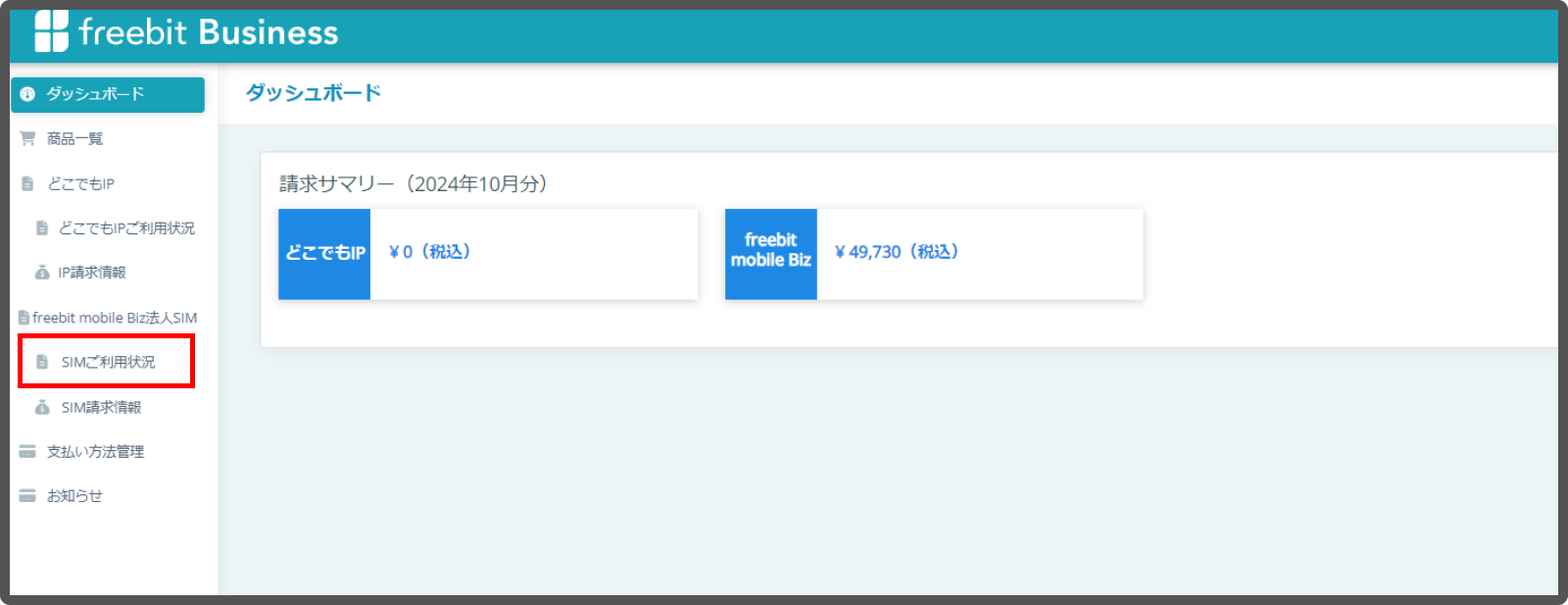View お知らせ notifications page
1568x605 pixels.
[x=74, y=496]
